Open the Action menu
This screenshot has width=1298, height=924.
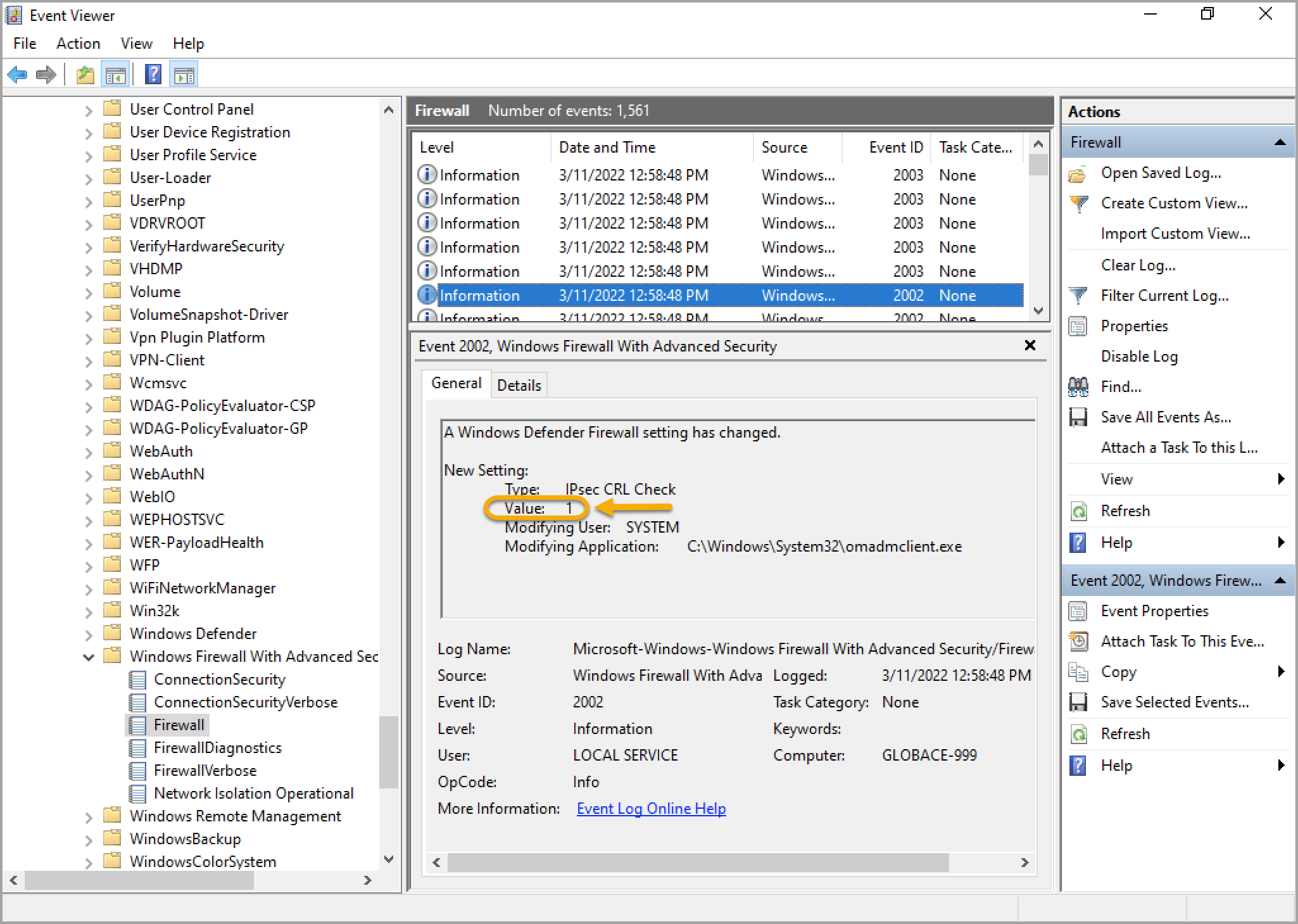78,44
